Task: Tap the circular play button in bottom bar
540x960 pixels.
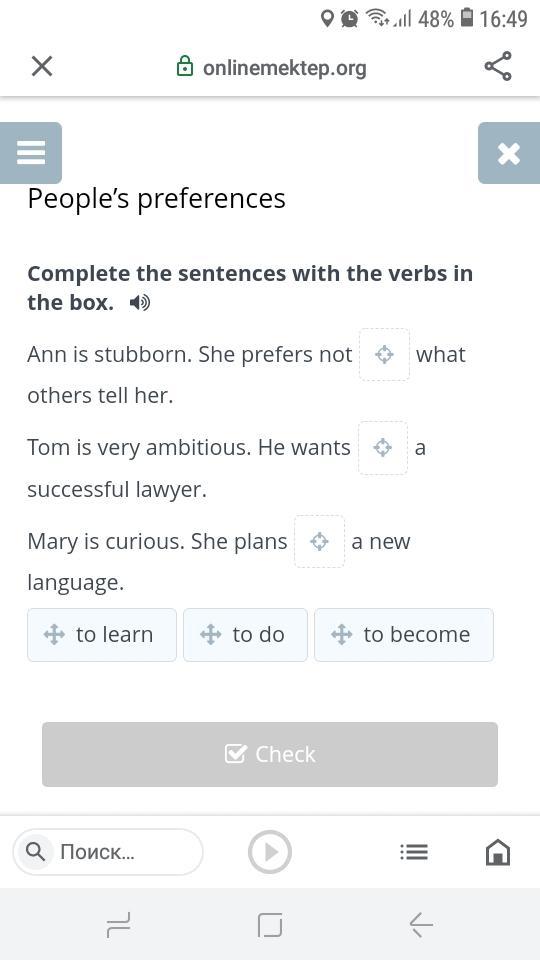Action: (x=269, y=852)
